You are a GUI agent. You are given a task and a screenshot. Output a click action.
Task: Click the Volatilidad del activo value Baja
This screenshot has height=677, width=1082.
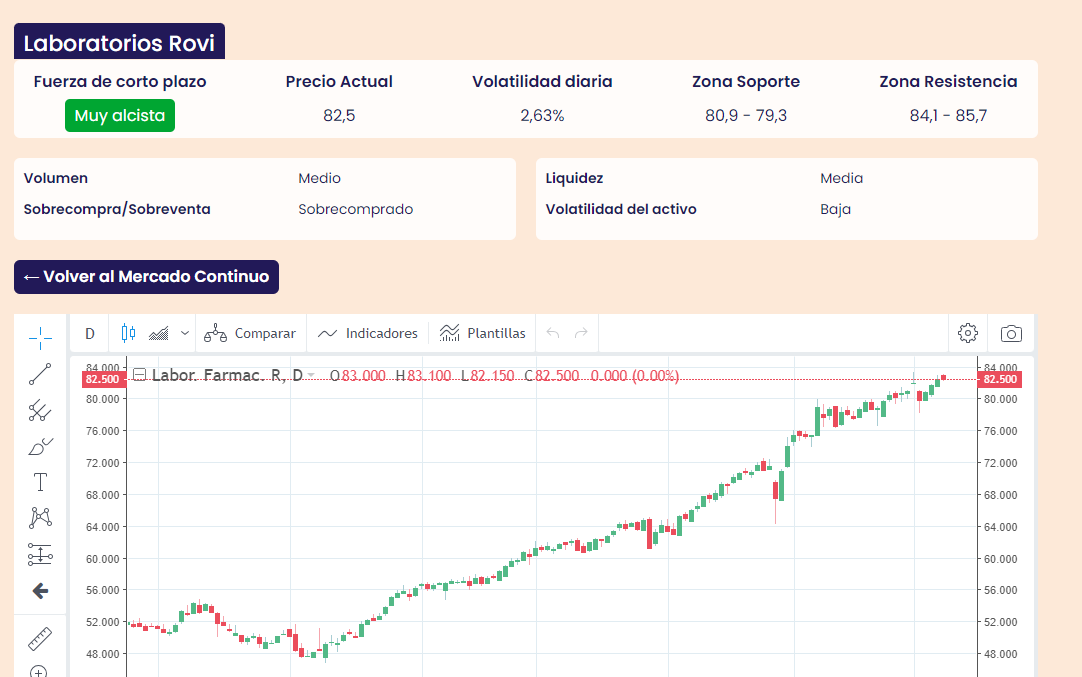point(835,209)
